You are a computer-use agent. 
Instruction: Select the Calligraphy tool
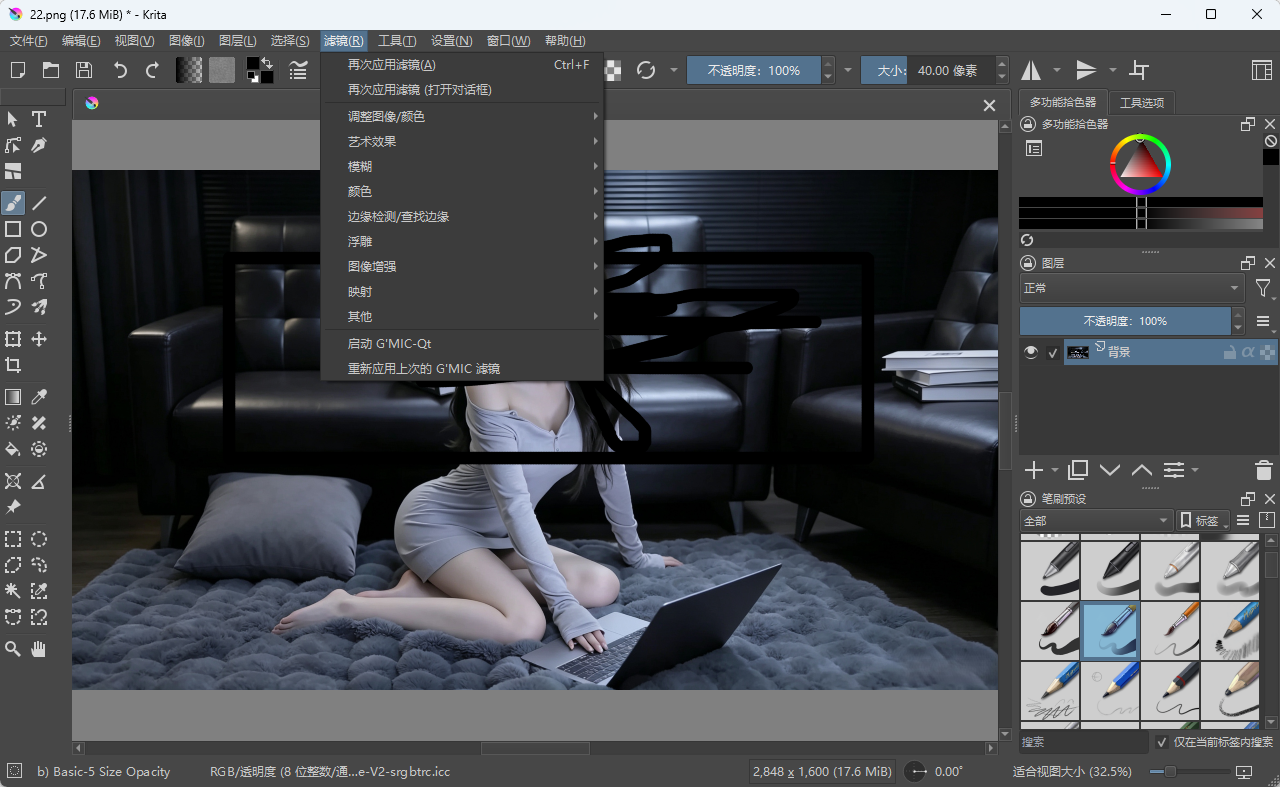pos(39,145)
